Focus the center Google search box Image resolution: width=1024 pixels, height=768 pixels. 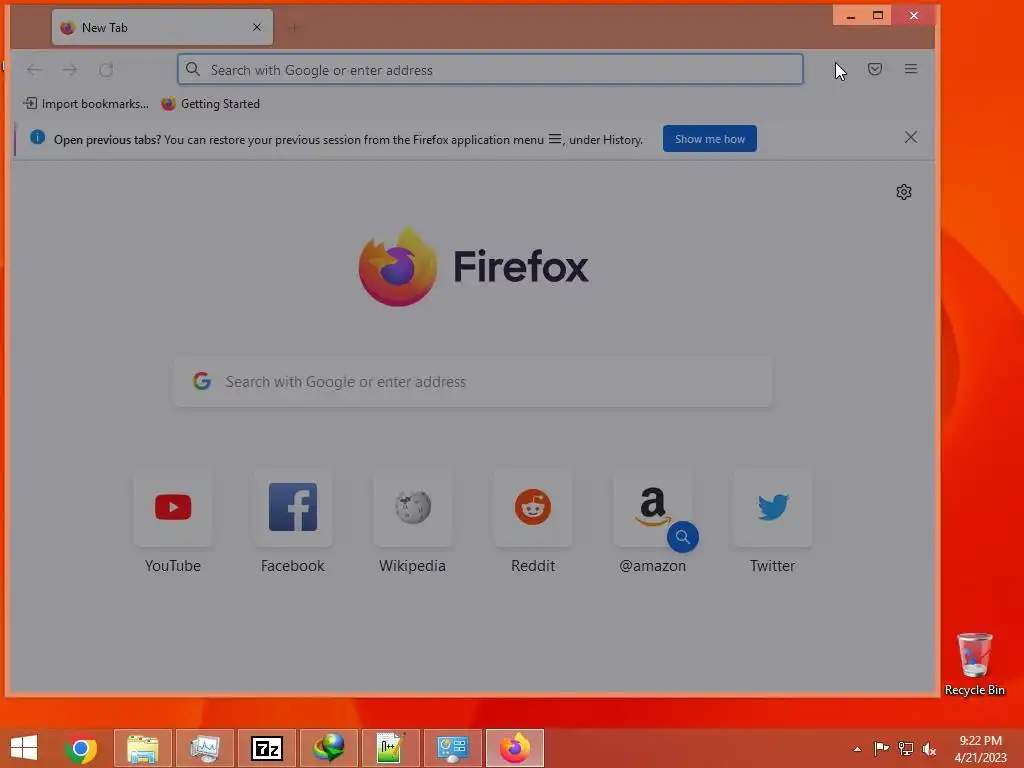(473, 381)
